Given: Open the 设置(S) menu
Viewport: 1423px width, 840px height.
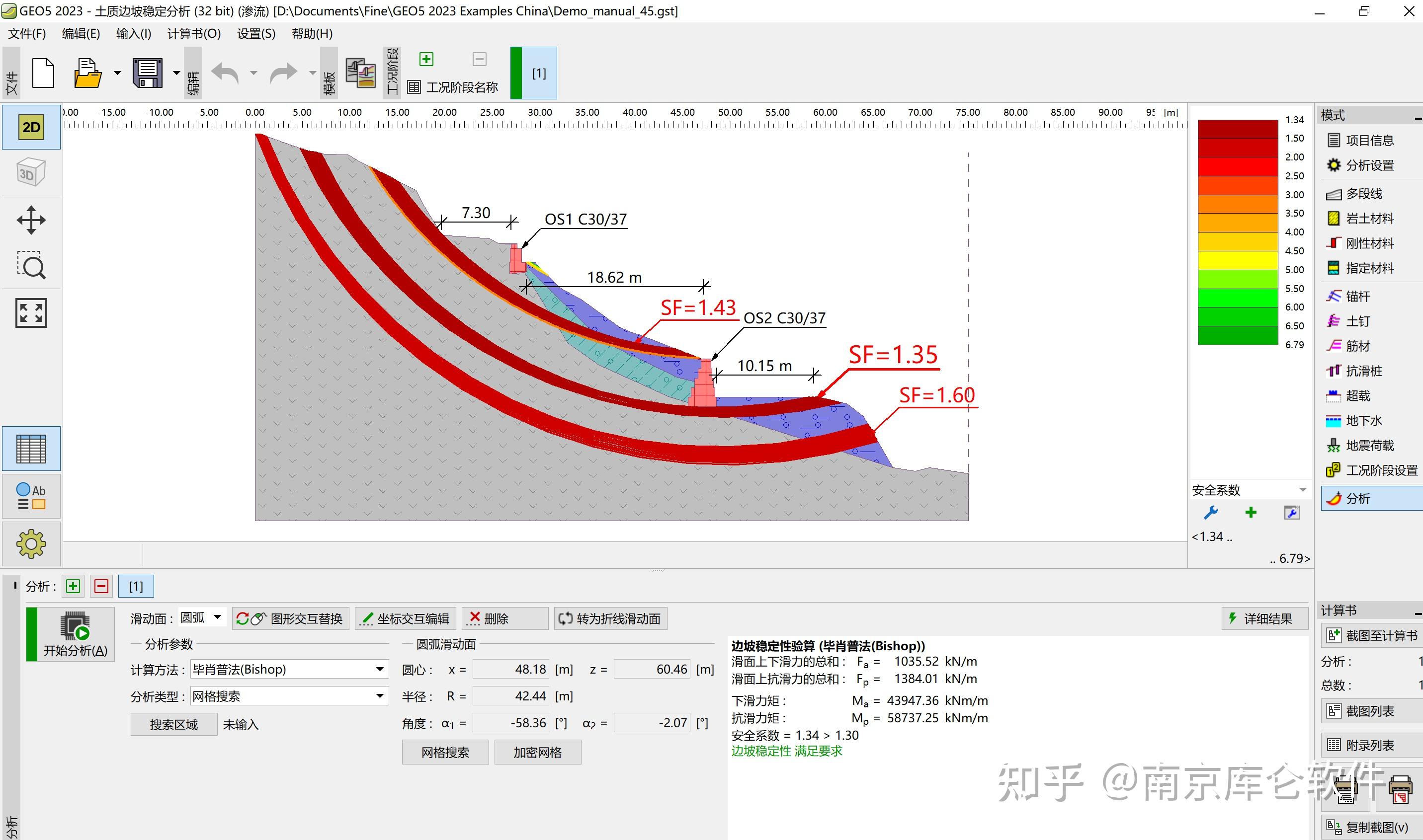Looking at the screenshot, I should (255, 34).
